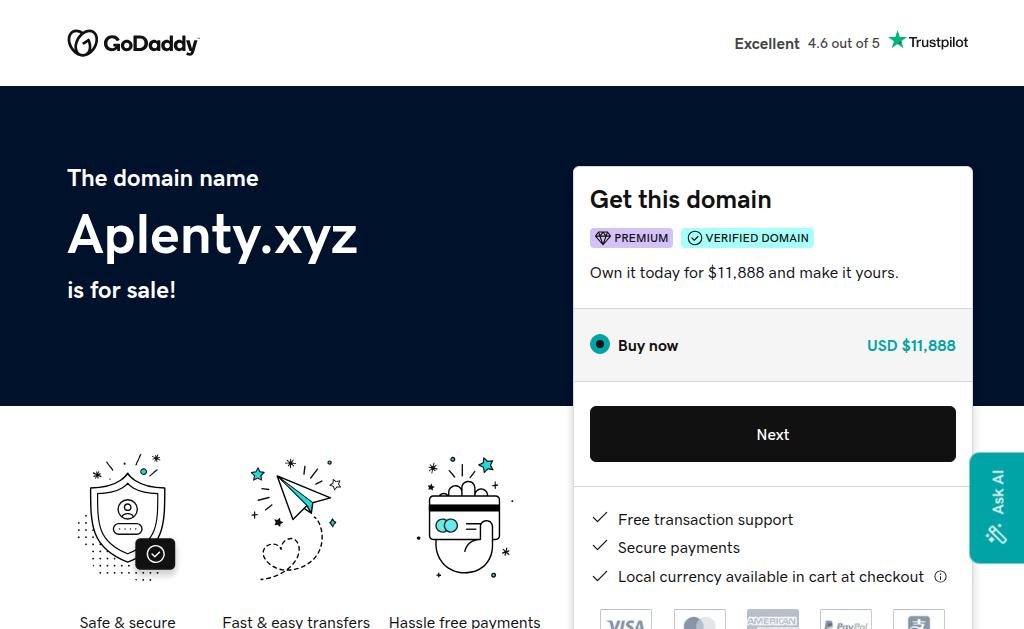Click the Get this domain heading
The width and height of the screenshot is (1024, 629).
coord(680,199)
